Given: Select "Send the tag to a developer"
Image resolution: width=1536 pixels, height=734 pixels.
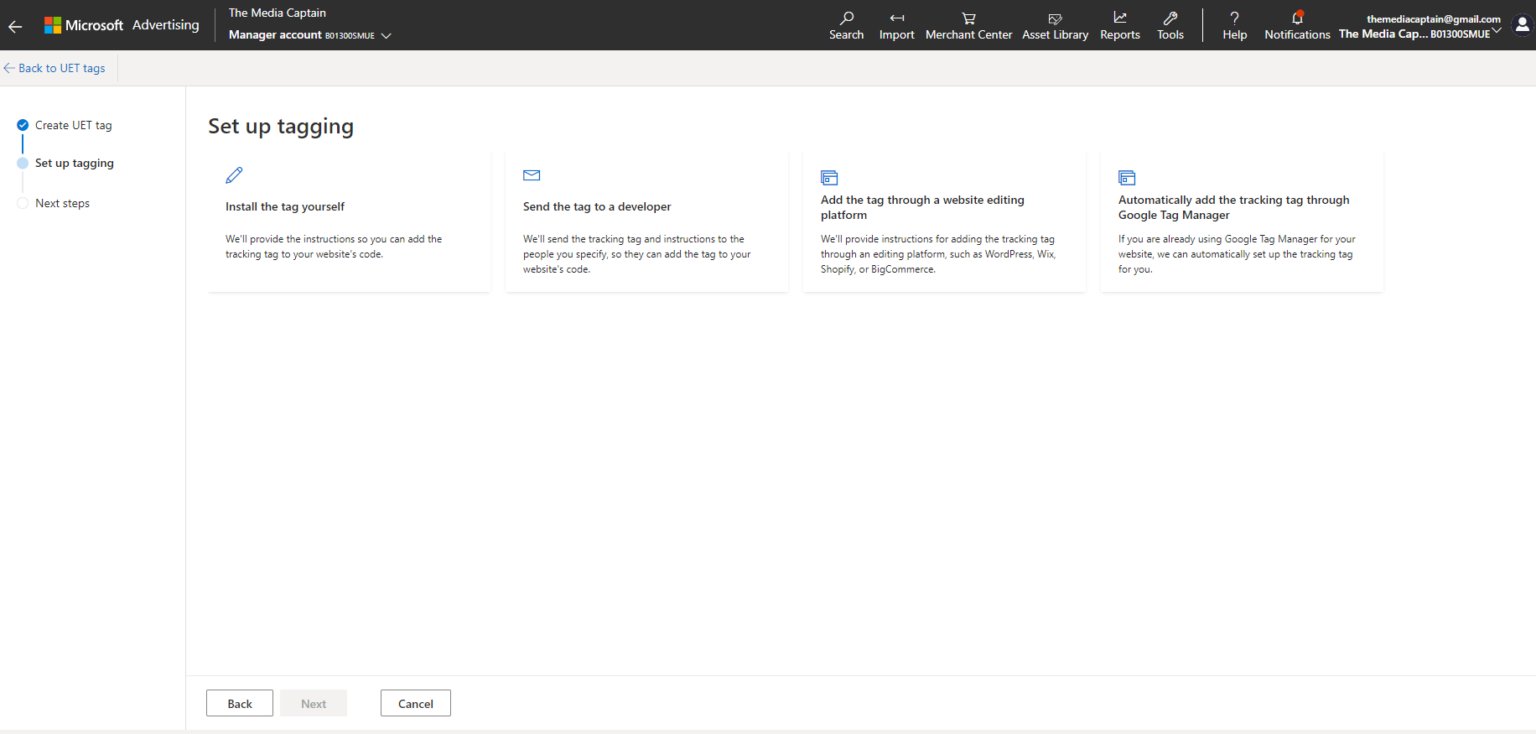Looking at the screenshot, I should (646, 220).
